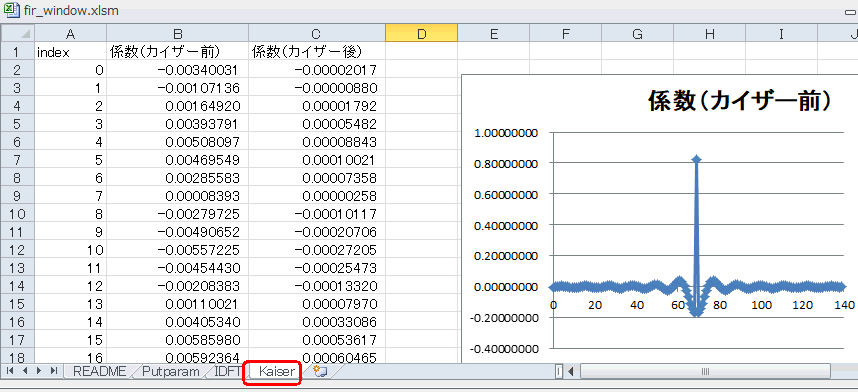Image resolution: width=858 pixels, height=392 pixels.
Task: Click cell with value -0.00279725
Action: 177,214
